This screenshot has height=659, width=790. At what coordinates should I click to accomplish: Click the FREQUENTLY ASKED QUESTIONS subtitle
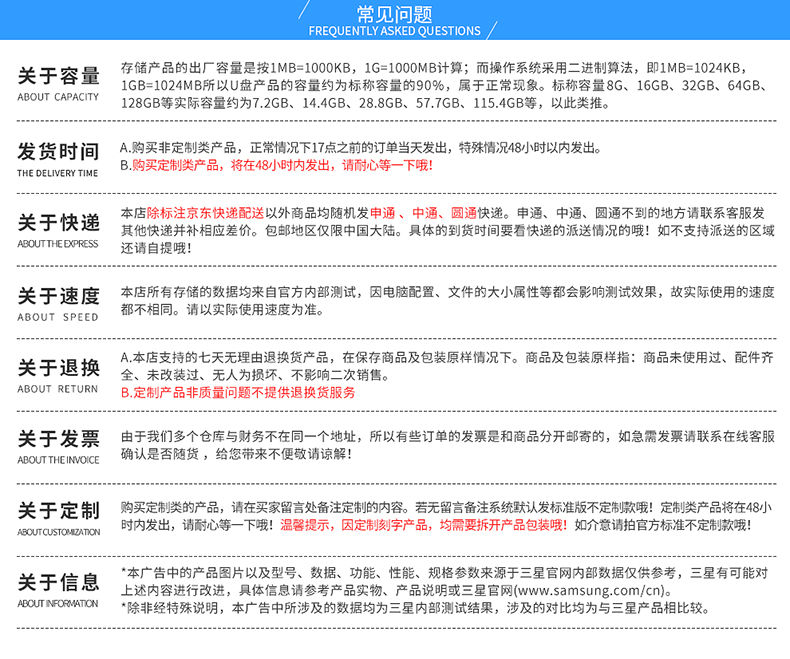tap(394, 31)
